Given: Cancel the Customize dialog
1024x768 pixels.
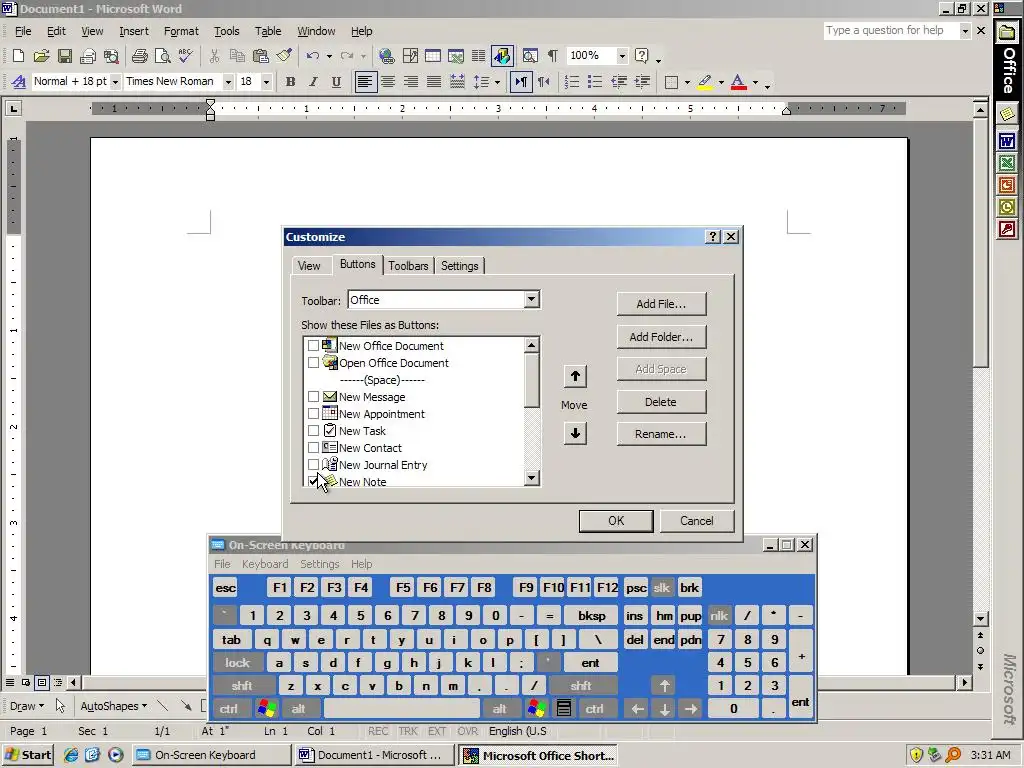Looking at the screenshot, I should click(x=697, y=520).
